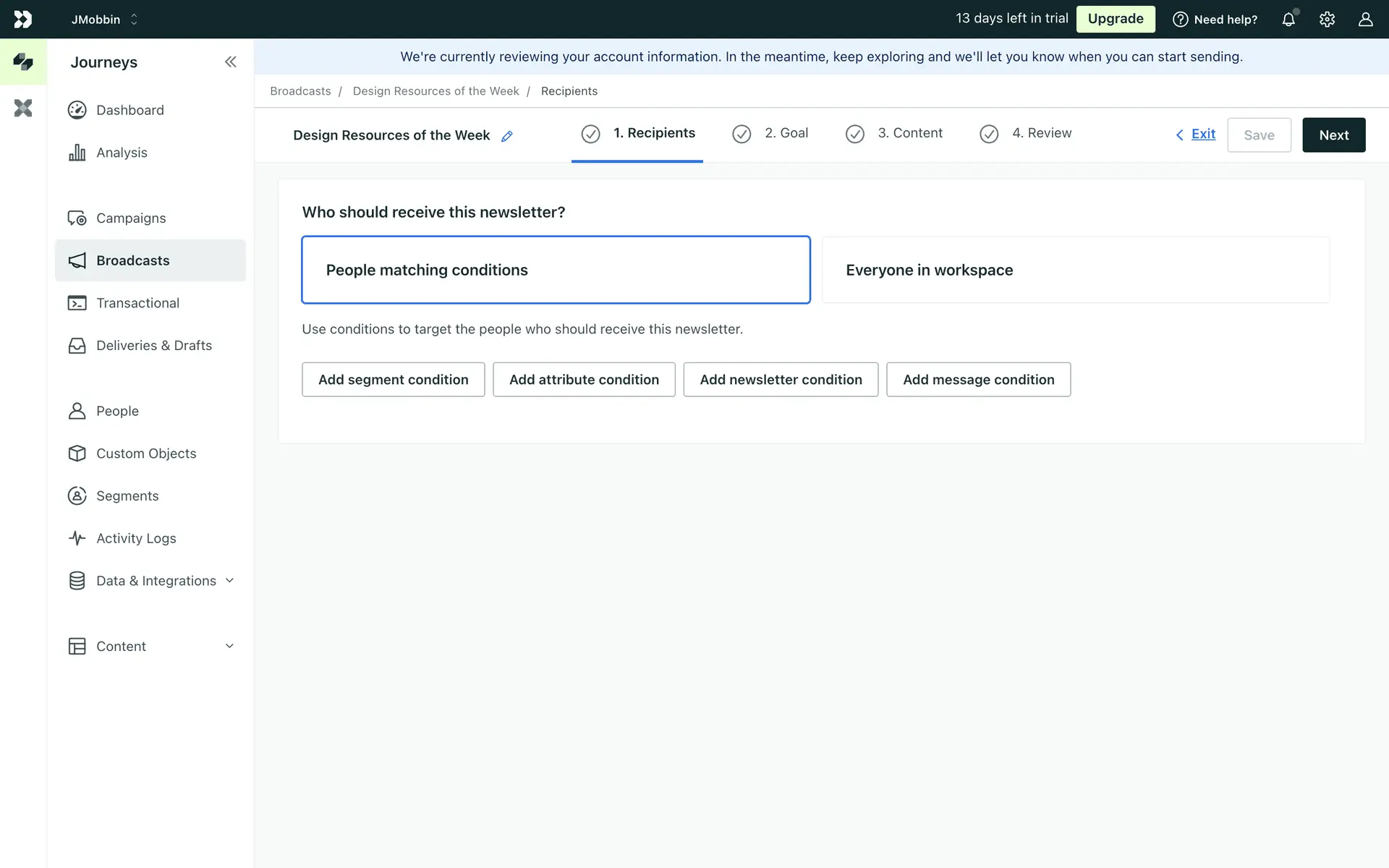Viewport: 1389px width, 868px height.
Task: Open Segments in sidebar
Action: click(127, 495)
